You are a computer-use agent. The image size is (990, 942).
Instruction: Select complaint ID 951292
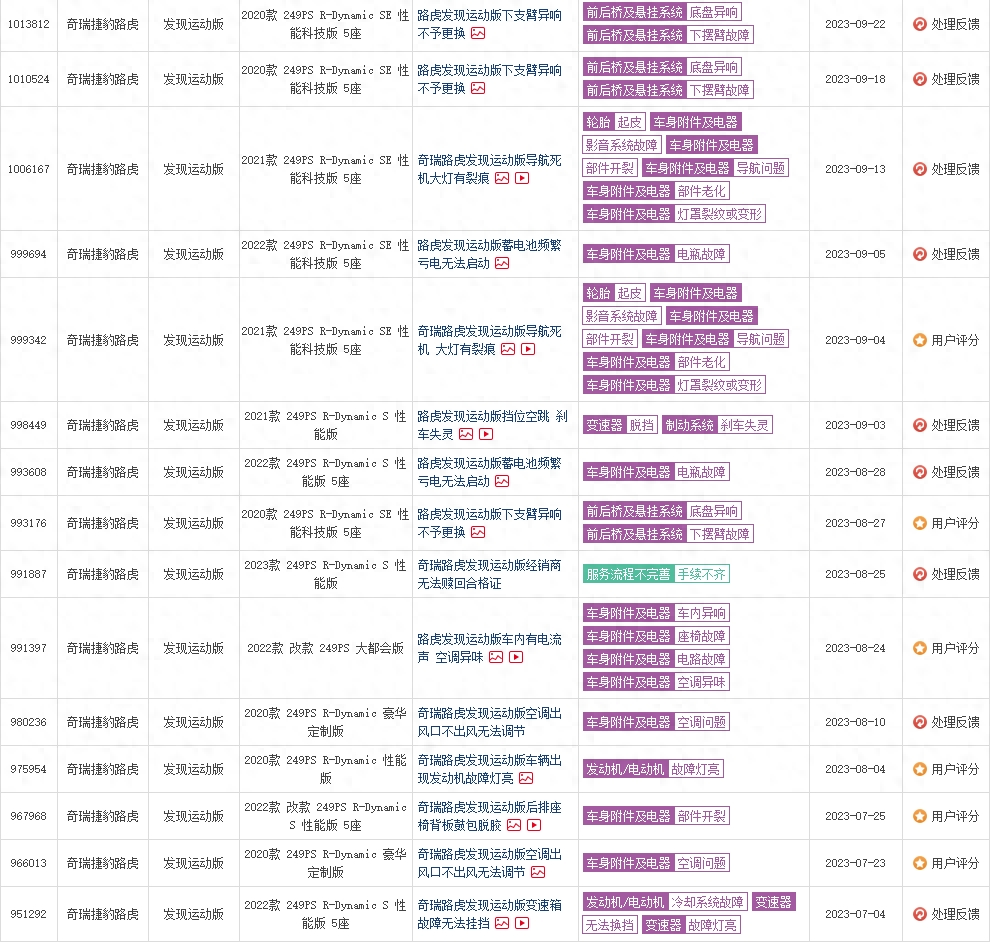click(x=28, y=914)
